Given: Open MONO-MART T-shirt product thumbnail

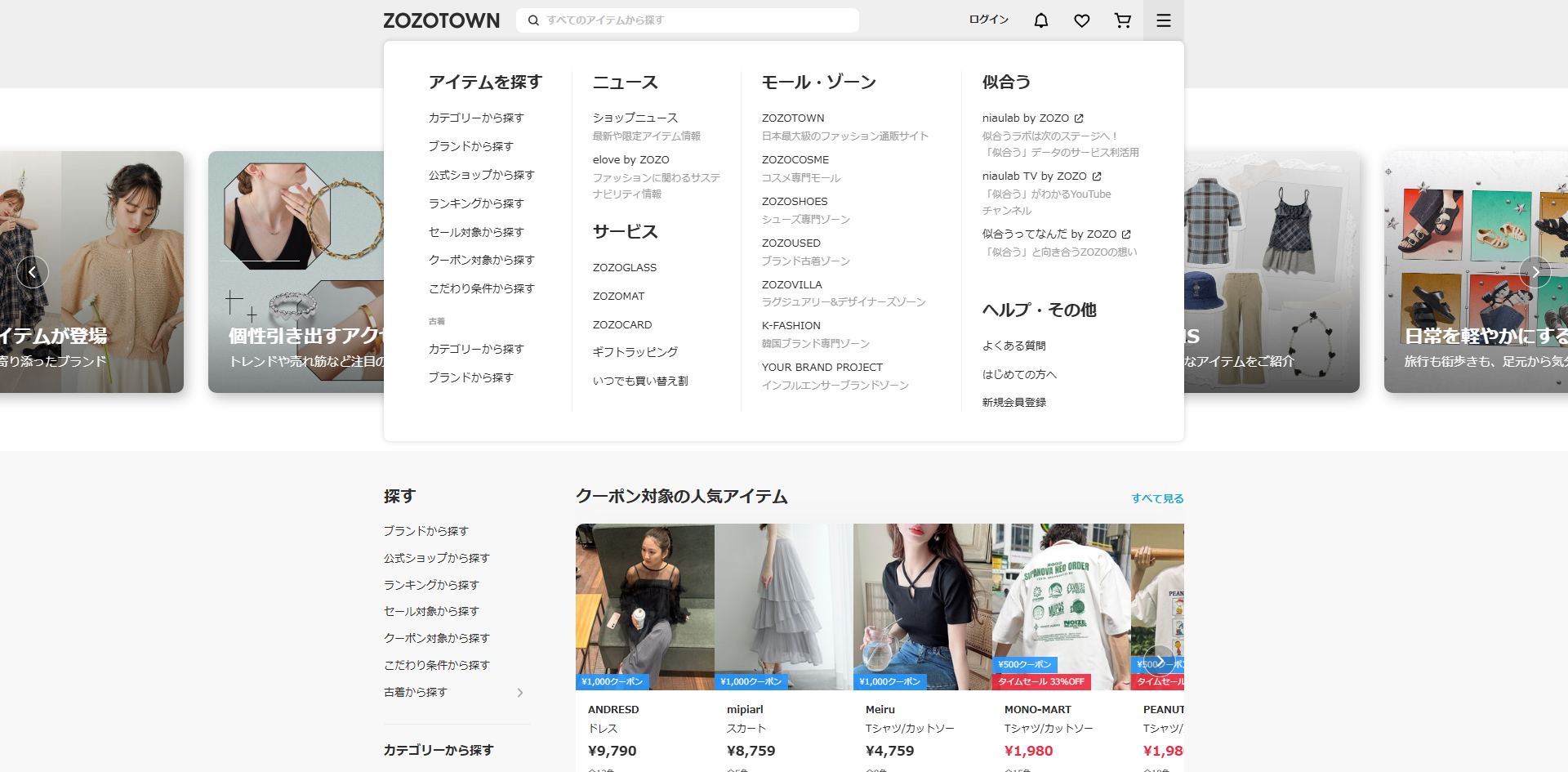Looking at the screenshot, I should pyautogui.click(x=1062, y=607).
